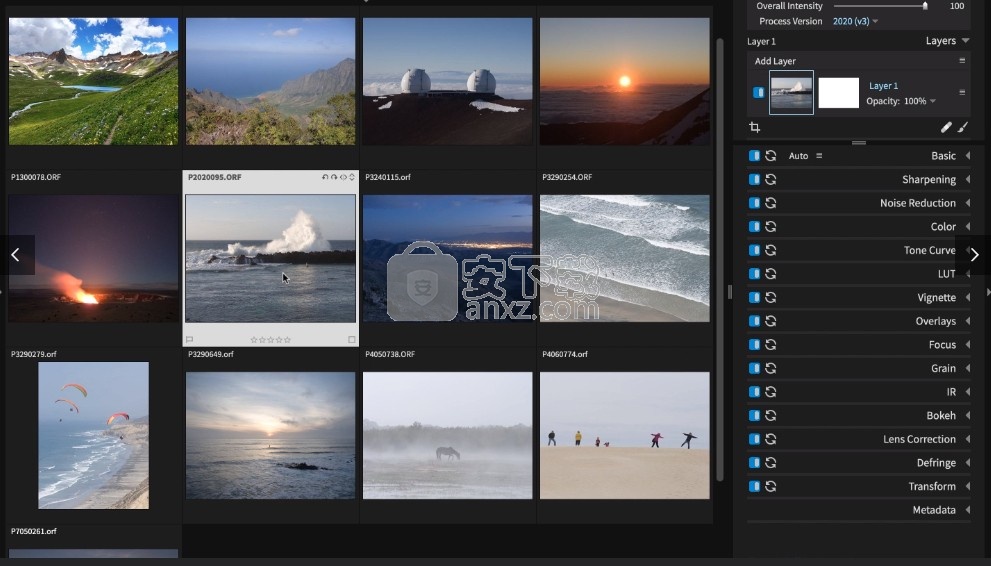Select the Layer 1 white mask thumbnail
Screen dimensions: 991x566
coord(839,93)
